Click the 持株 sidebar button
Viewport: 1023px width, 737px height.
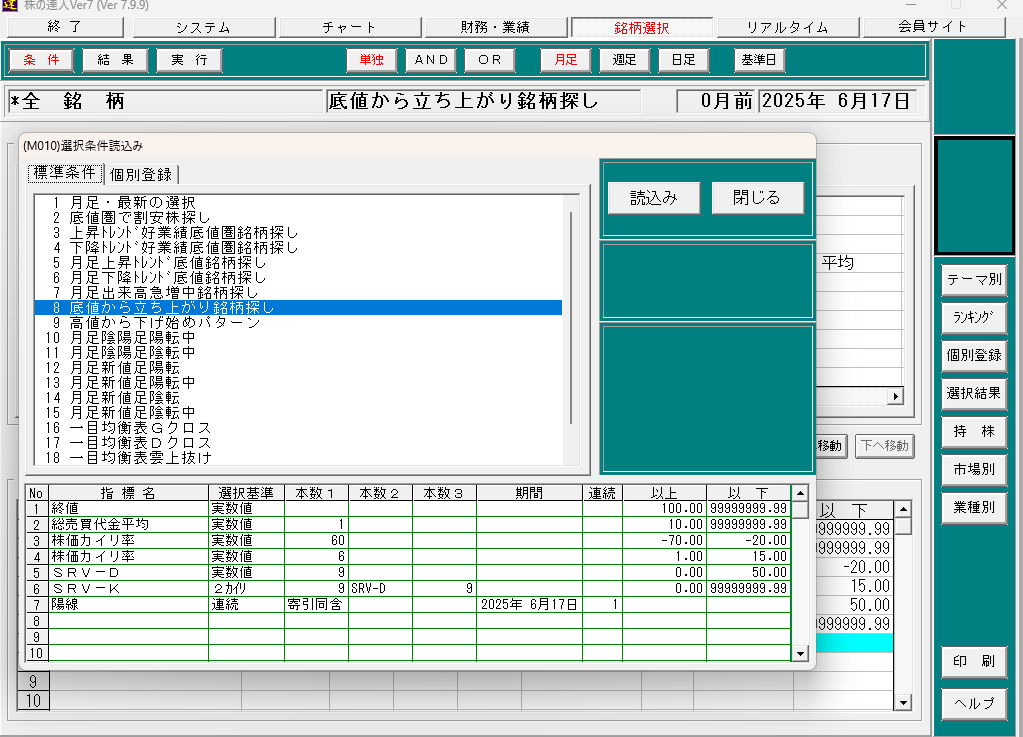(974, 432)
